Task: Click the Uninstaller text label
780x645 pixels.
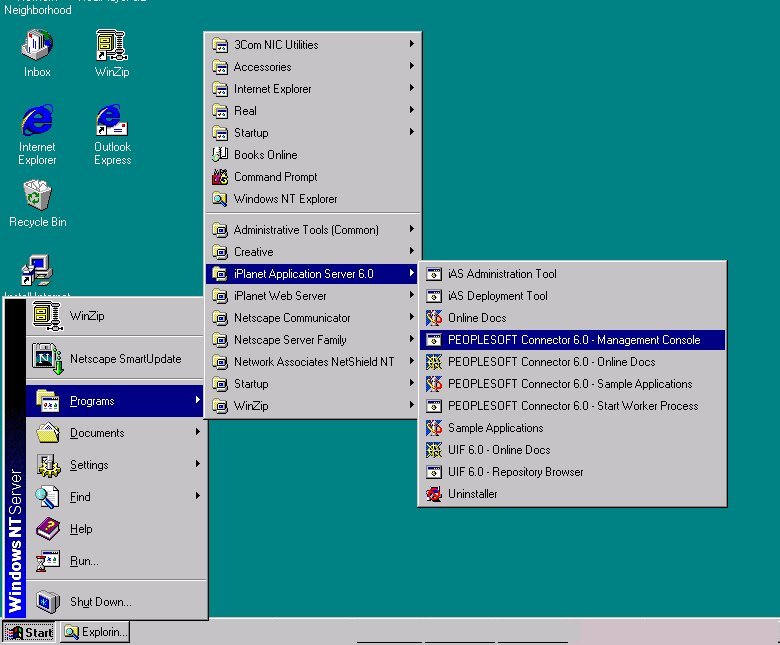Action: tap(473, 494)
